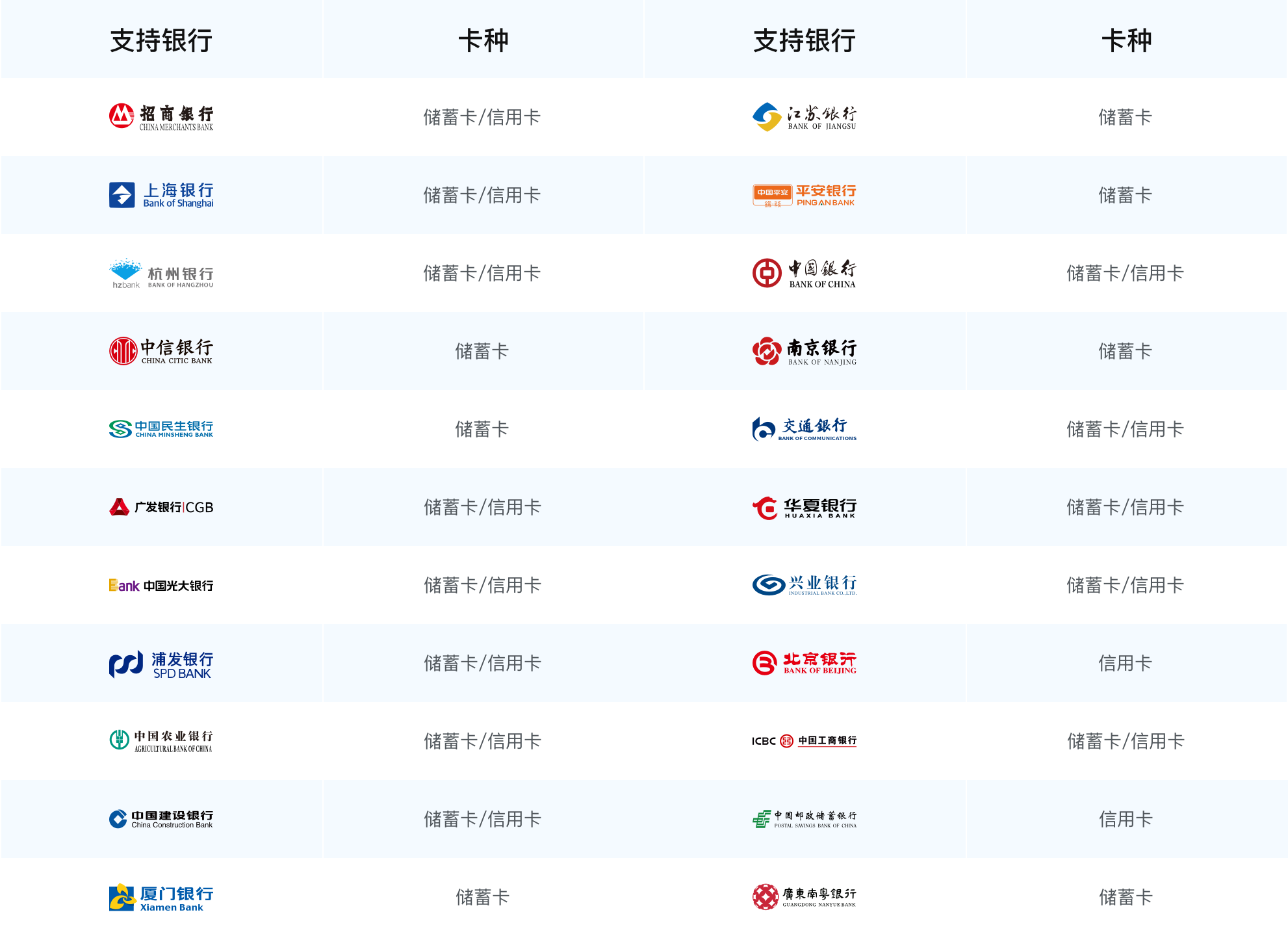
Task: Click the Bank of Beijing logo
Action: click(805, 663)
